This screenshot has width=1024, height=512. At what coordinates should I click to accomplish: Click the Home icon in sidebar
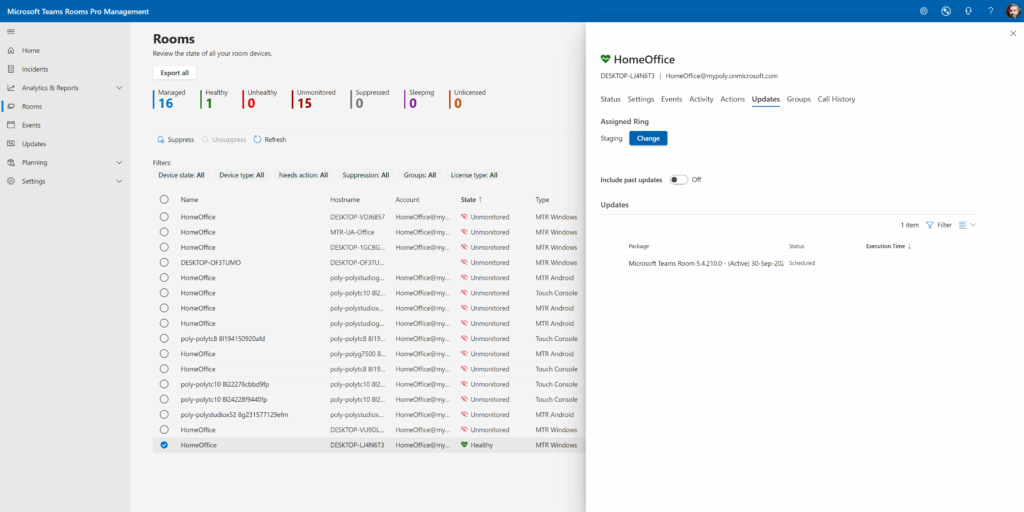(x=10, y=50)
